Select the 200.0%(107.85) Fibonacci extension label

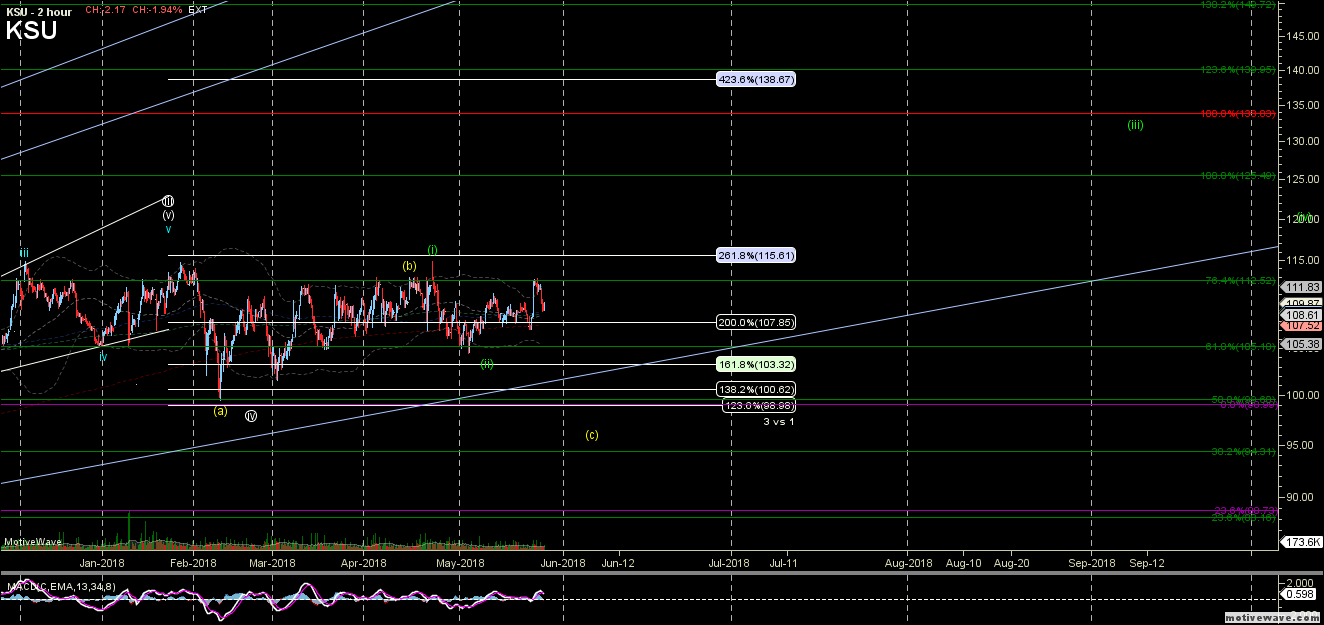[756, 323]
